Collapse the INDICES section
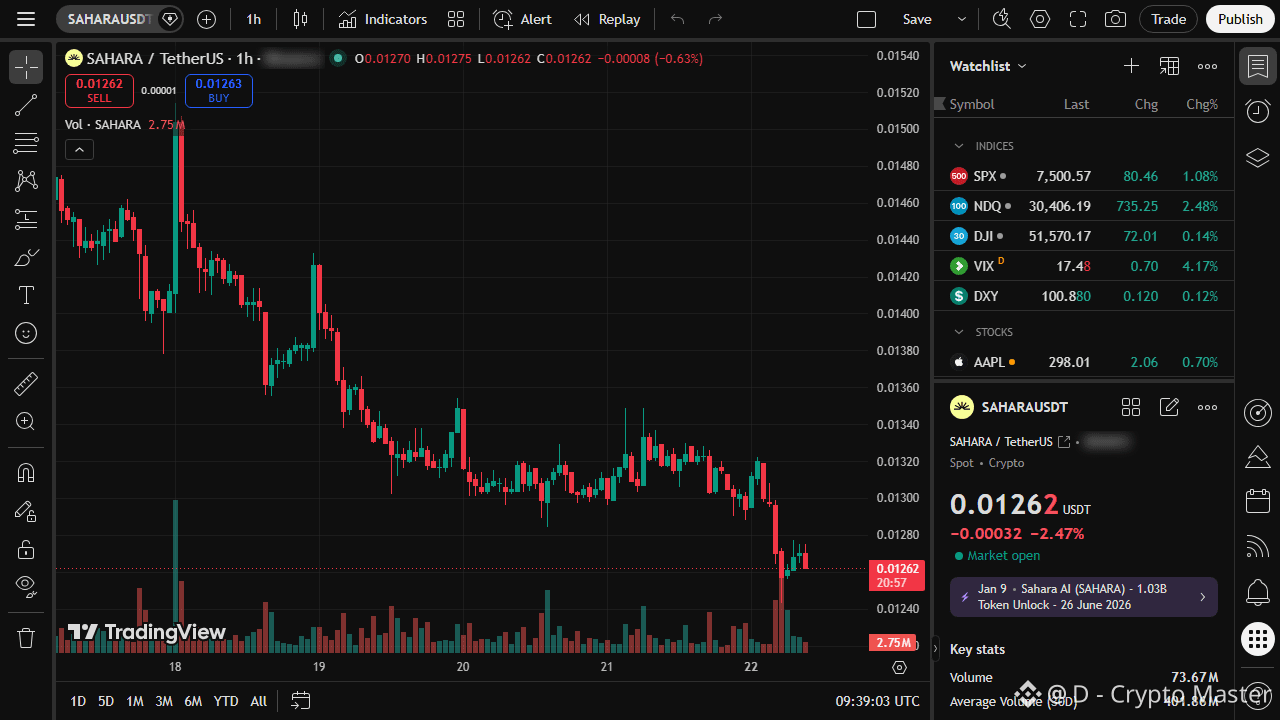 point(959,146)
